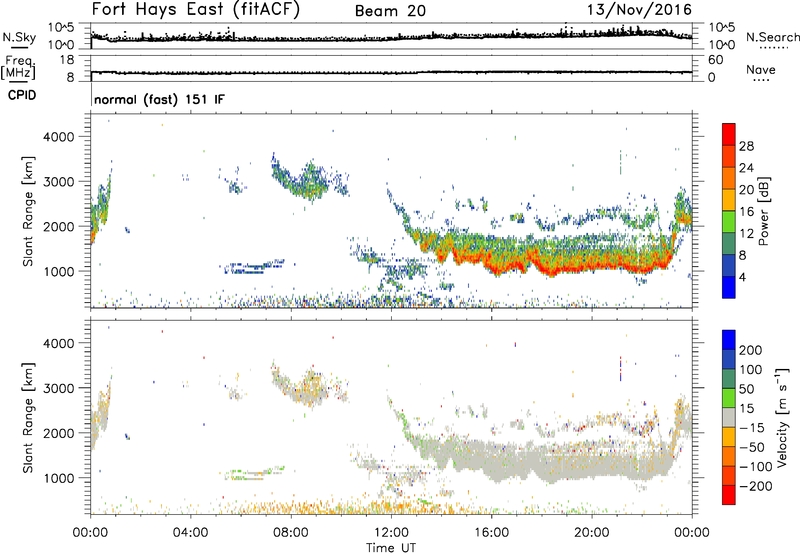Viewport: 800px width, 554px height.
Task: Click the "100" label on the Velocity scale
Action: pyautogui.click(x=751, y=369)
